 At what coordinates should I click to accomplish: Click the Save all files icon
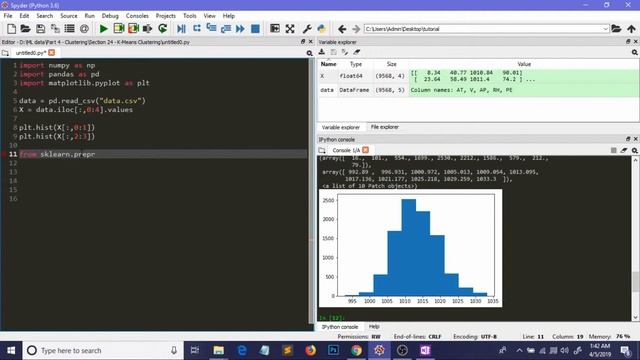point(55,29)
